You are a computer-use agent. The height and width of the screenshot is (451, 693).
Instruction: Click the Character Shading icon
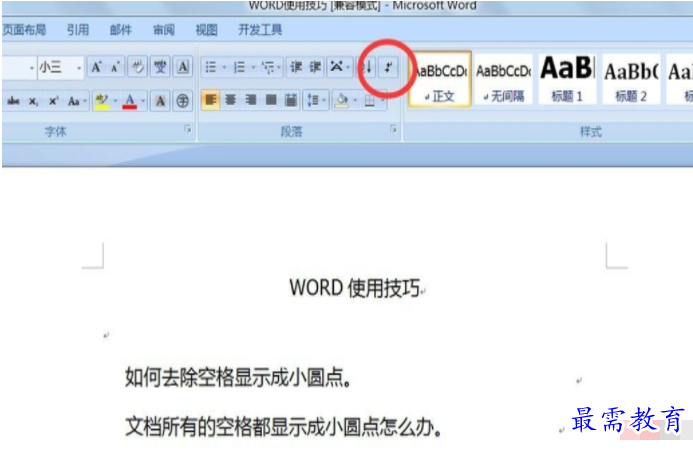pyautogui.click(x=160, y=101)
